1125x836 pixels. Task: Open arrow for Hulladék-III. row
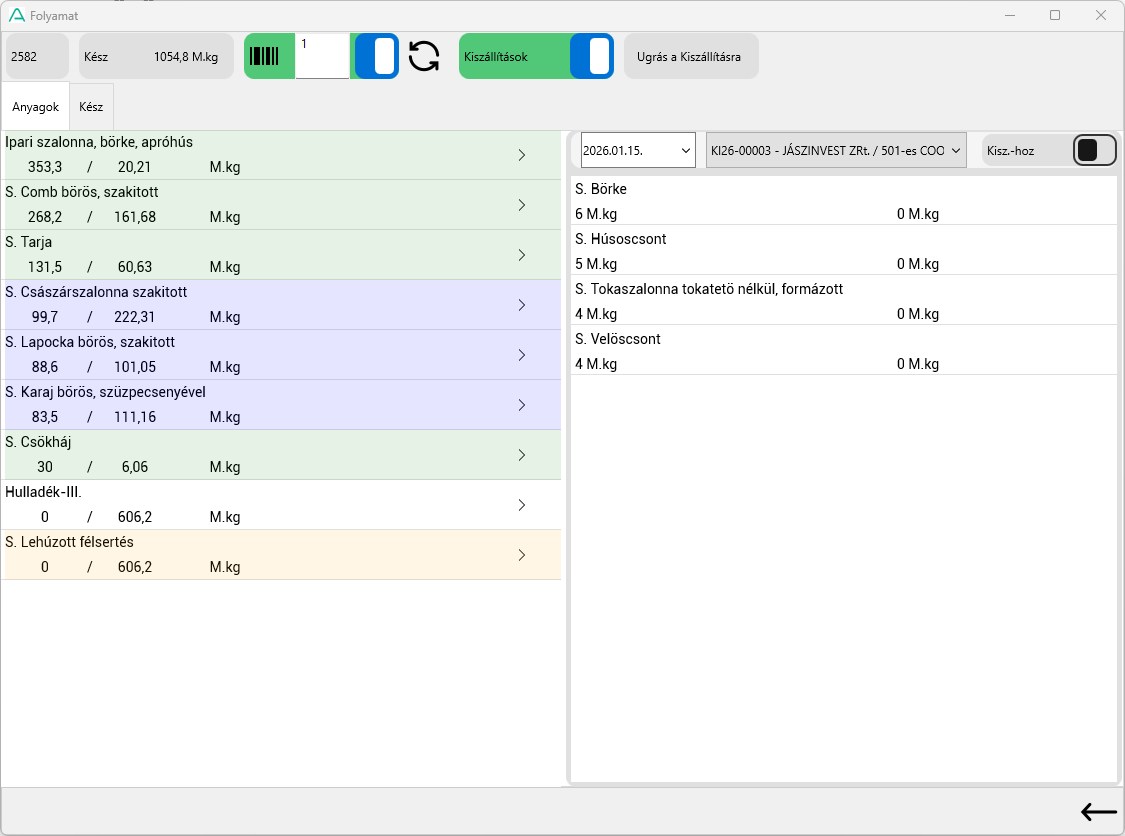(521, 505)
